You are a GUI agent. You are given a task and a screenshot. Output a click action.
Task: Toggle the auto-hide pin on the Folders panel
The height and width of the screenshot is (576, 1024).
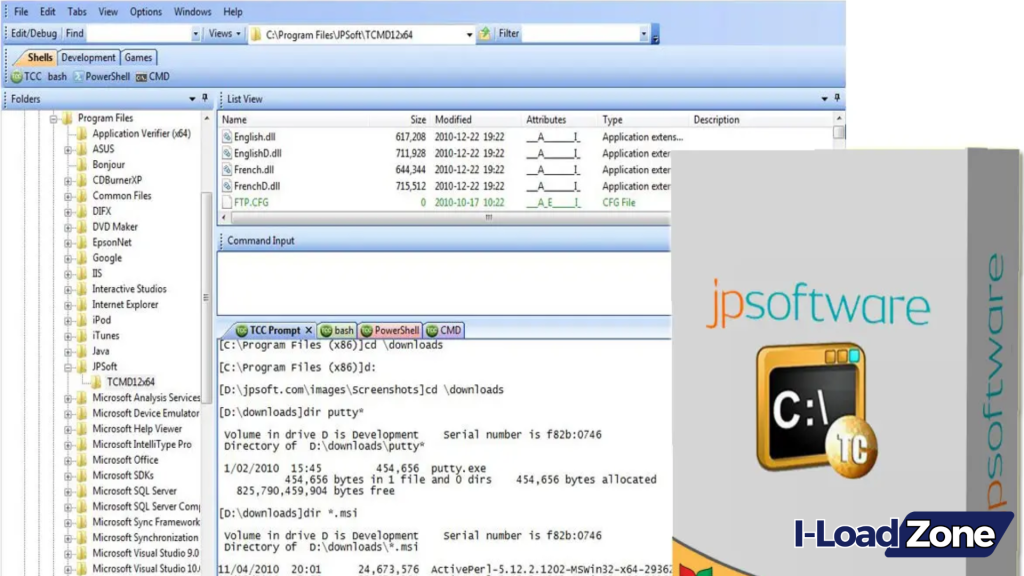[x=203, y=99]
